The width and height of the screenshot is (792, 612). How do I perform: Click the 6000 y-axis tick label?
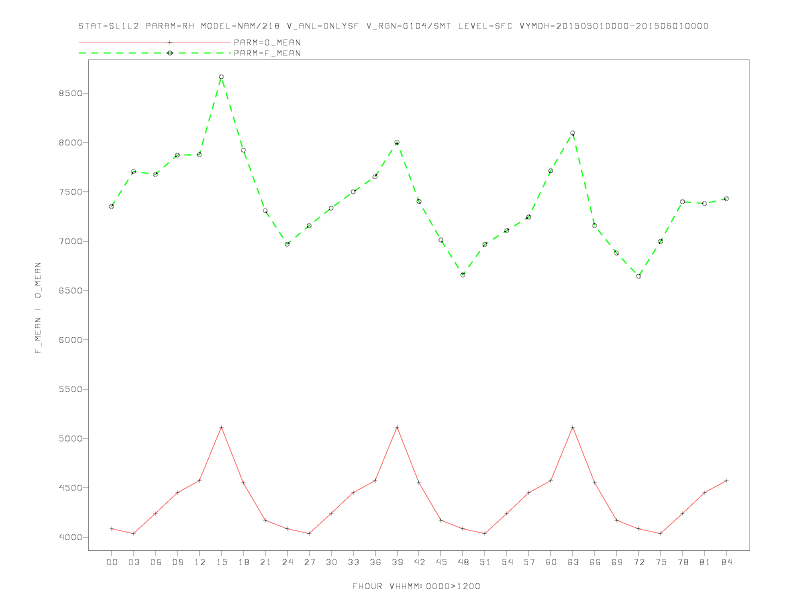tap(71, 340)
